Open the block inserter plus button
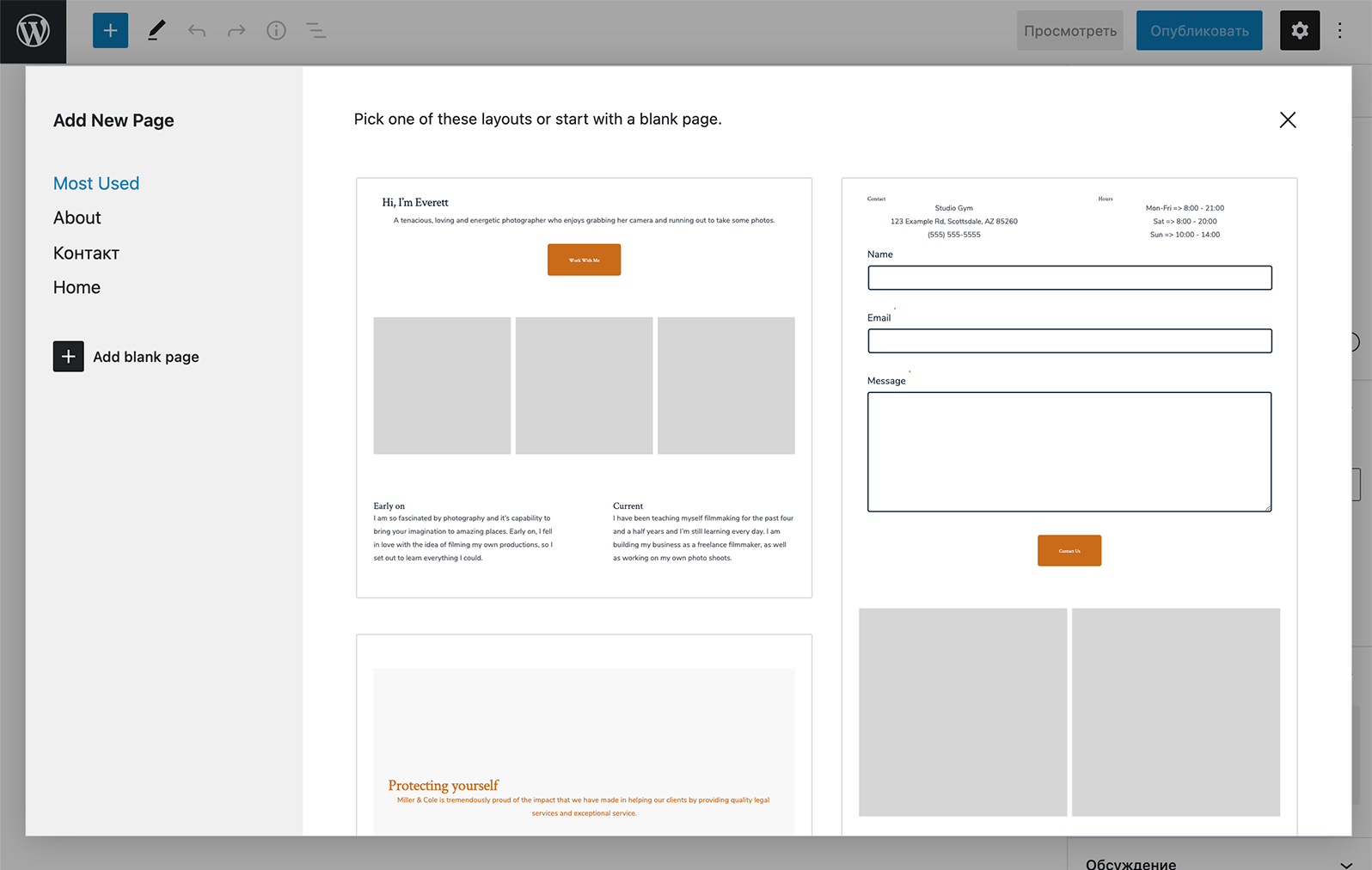The image size is (1372, 870). pos(110,31)
